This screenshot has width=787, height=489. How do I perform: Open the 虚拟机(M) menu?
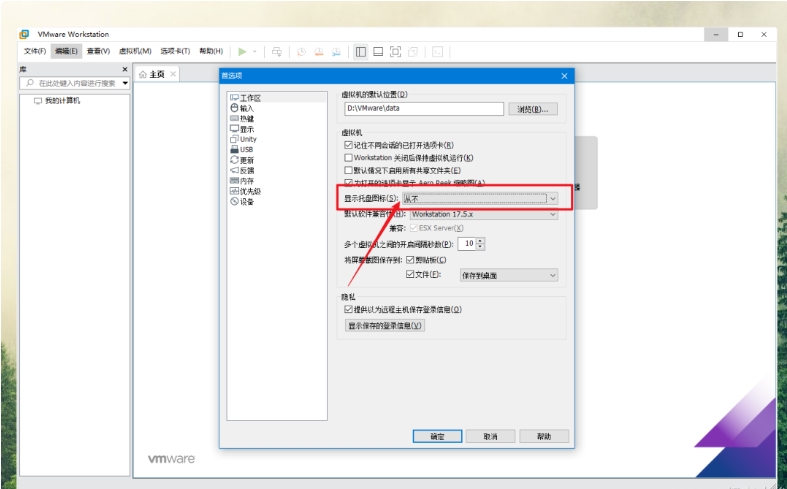(135, 51)
